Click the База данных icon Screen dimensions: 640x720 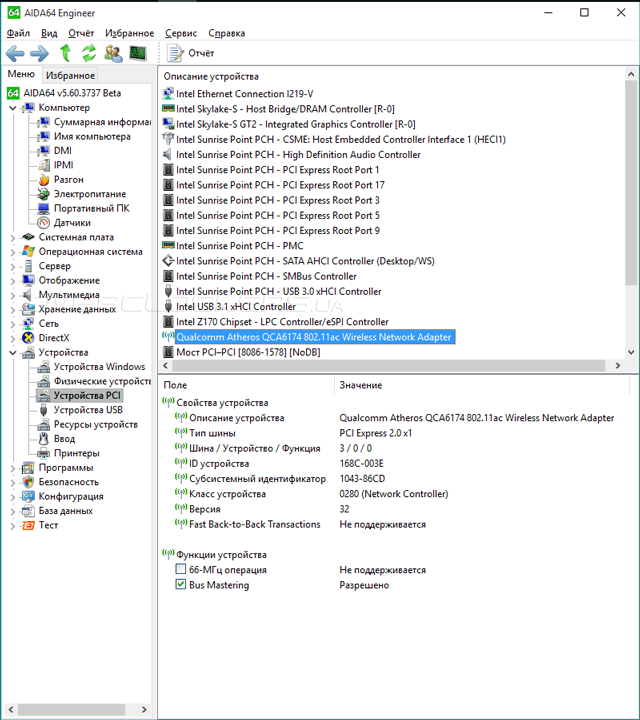[28, 511]
